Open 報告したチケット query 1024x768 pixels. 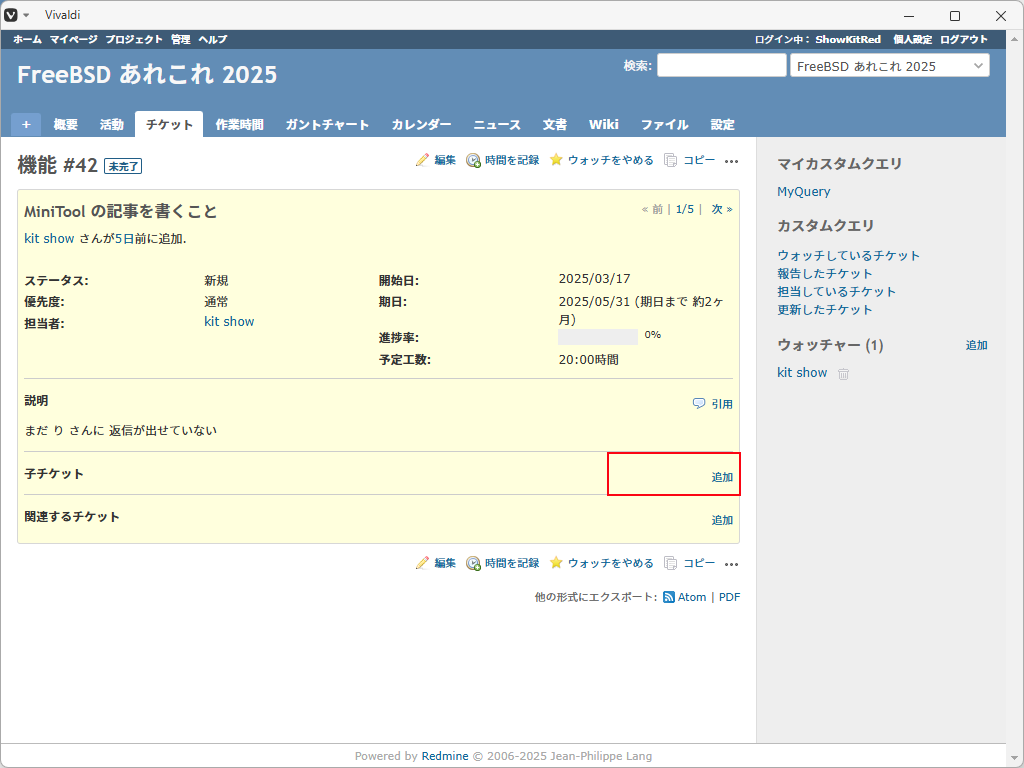pos(824,274)
